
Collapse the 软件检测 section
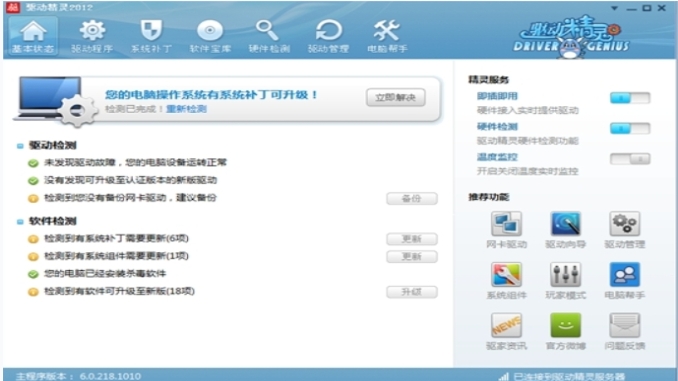(20, 221)
